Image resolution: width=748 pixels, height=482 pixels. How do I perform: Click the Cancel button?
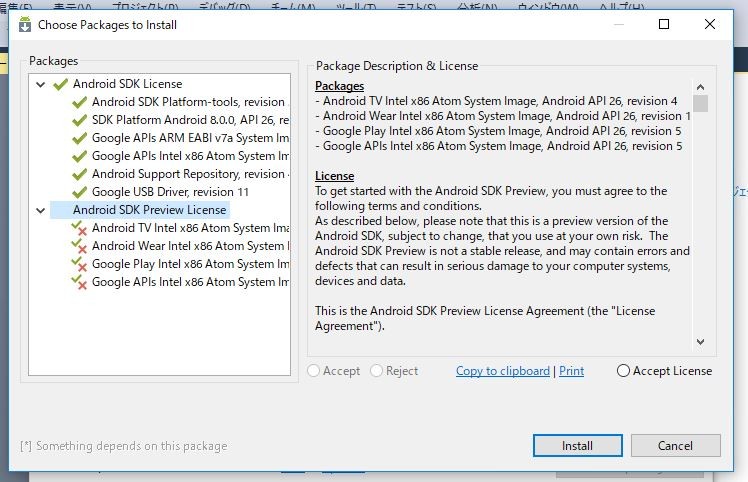pos(675,446)
